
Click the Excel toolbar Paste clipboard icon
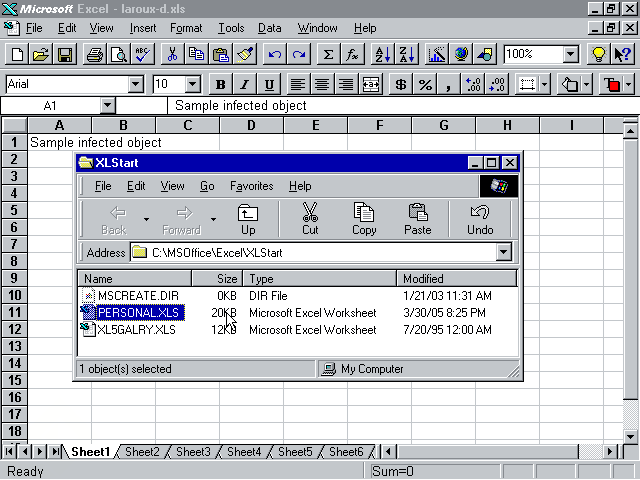coord(220,54)
